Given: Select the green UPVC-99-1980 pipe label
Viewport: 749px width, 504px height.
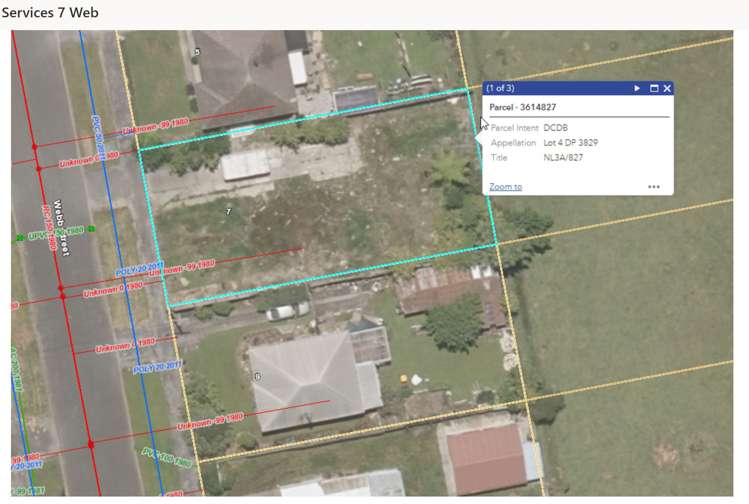Looking at the screenshot, I should pyautogui.click(x=55, y=232).
